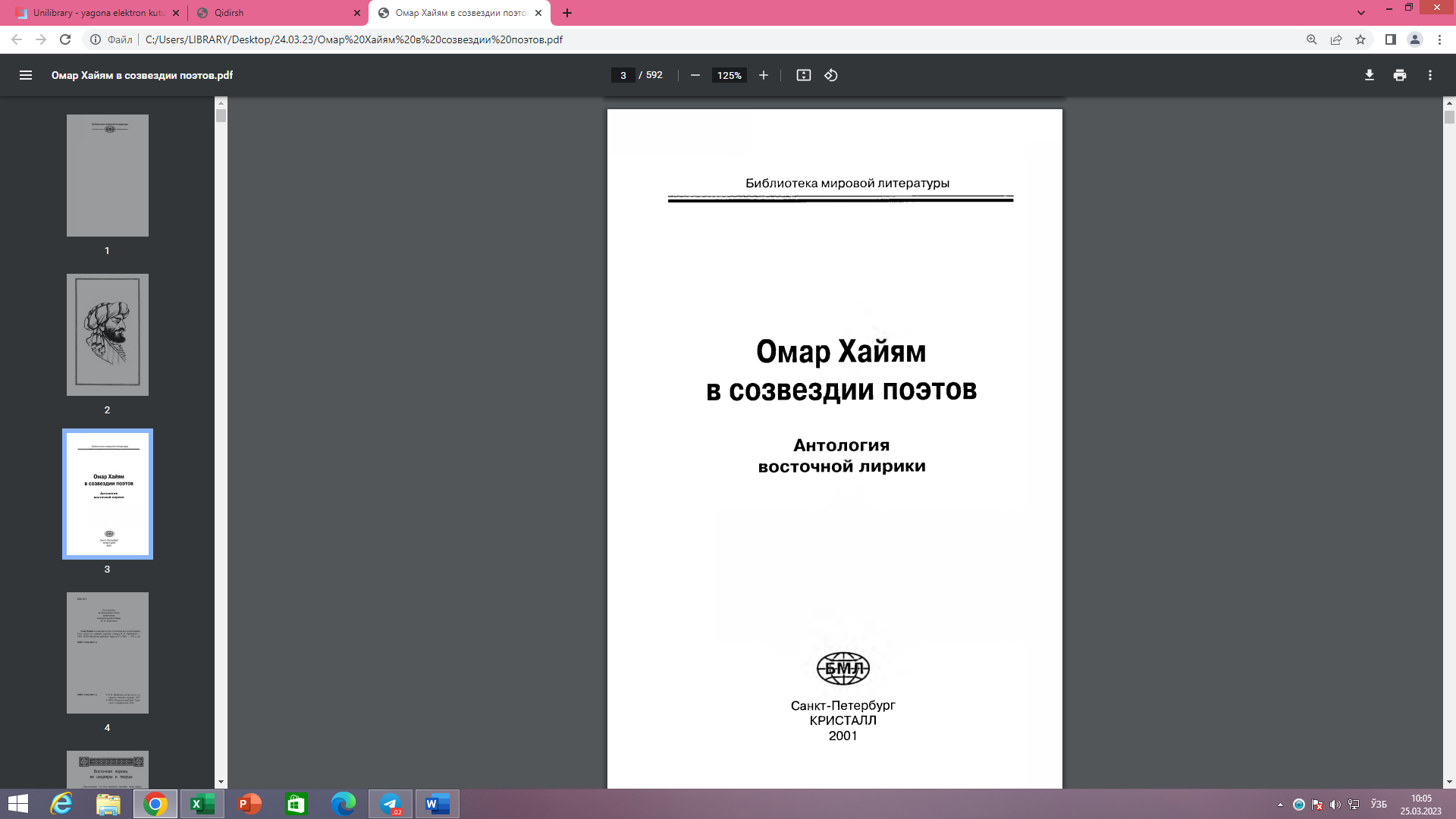Open page 4 thumbnail
Viewport: 1456px width, 819px height.
tap(108, 653)
